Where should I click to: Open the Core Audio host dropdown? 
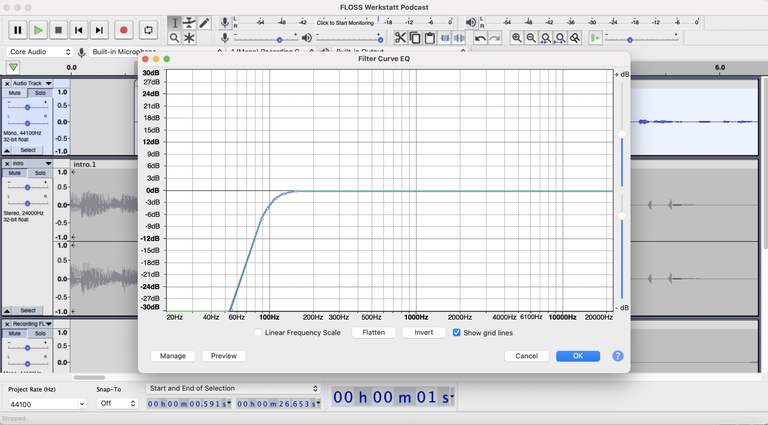[40, 52]
